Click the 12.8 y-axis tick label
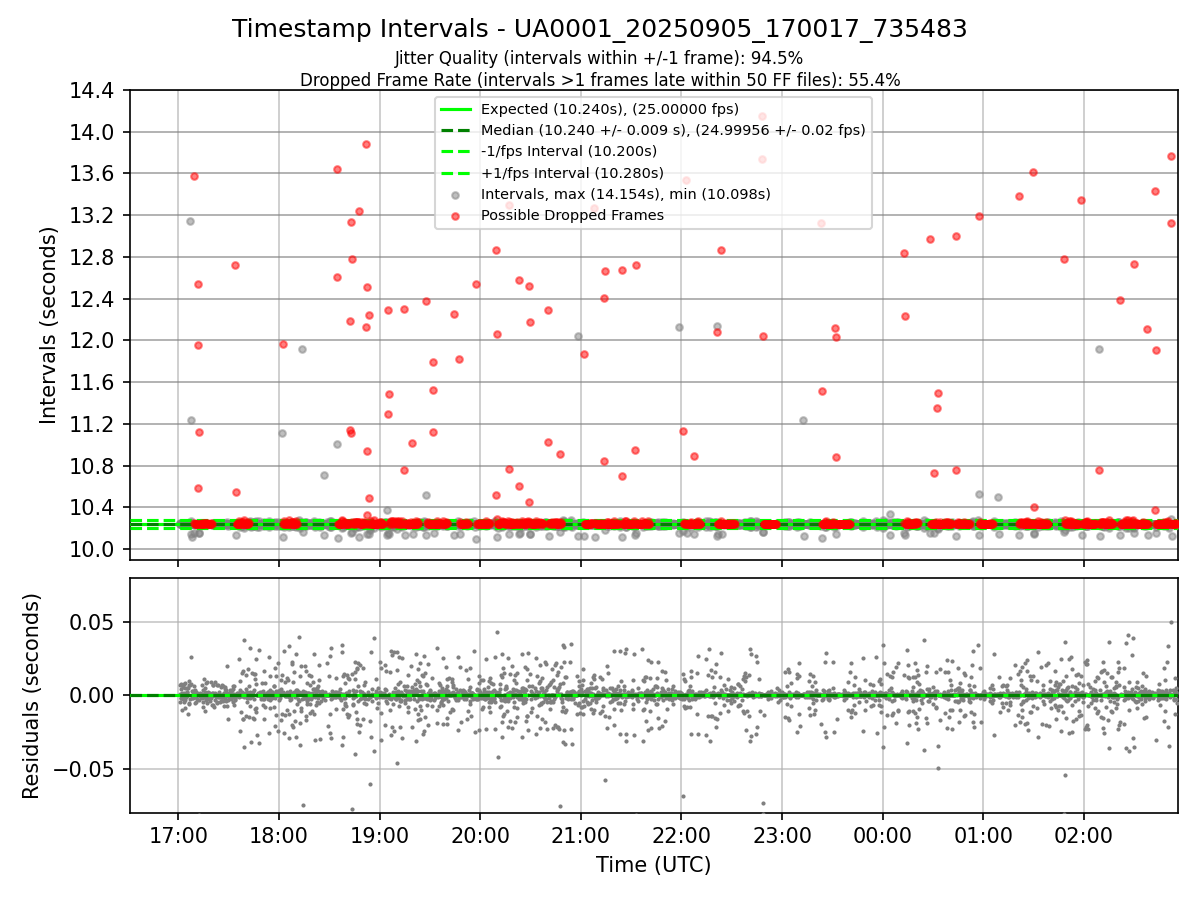This screenshot has height=900, width=1200. (93, 258)
